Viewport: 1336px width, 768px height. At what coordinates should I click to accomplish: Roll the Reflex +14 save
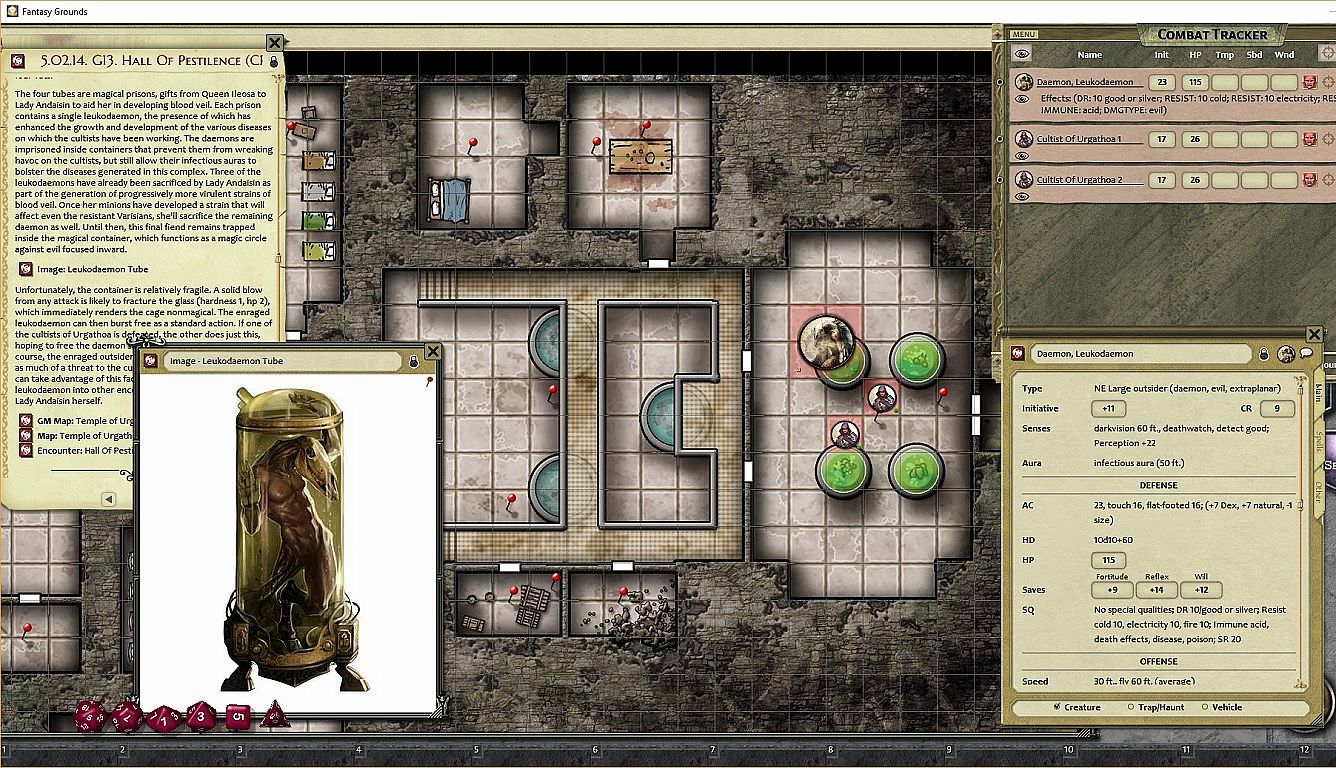1157,590
